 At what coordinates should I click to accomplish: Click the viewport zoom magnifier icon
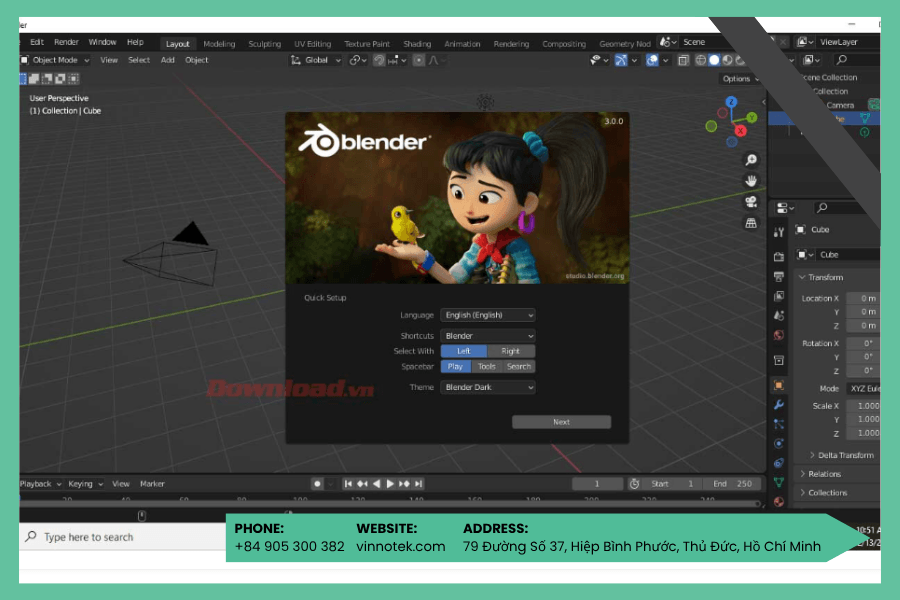[x=751, y=160]
